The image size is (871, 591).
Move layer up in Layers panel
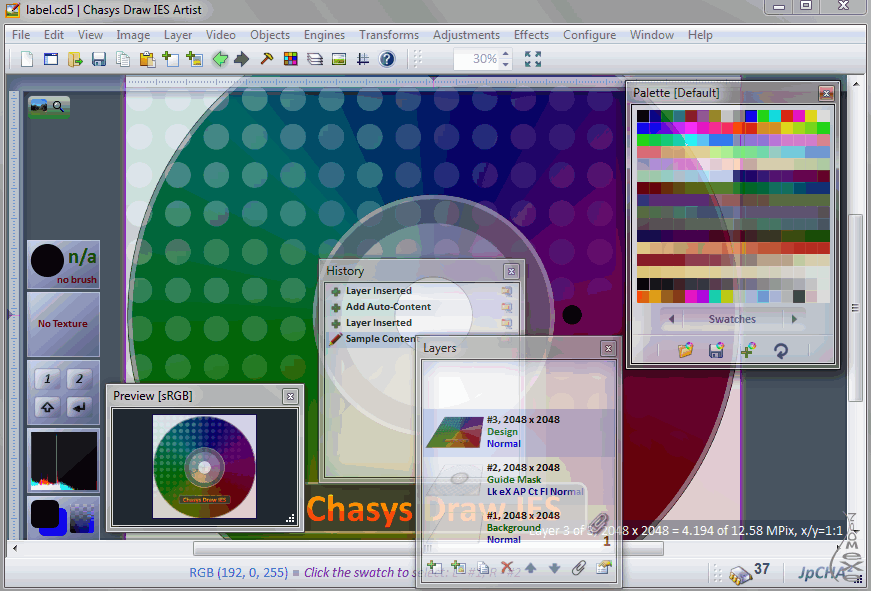(x=530, y=568)
